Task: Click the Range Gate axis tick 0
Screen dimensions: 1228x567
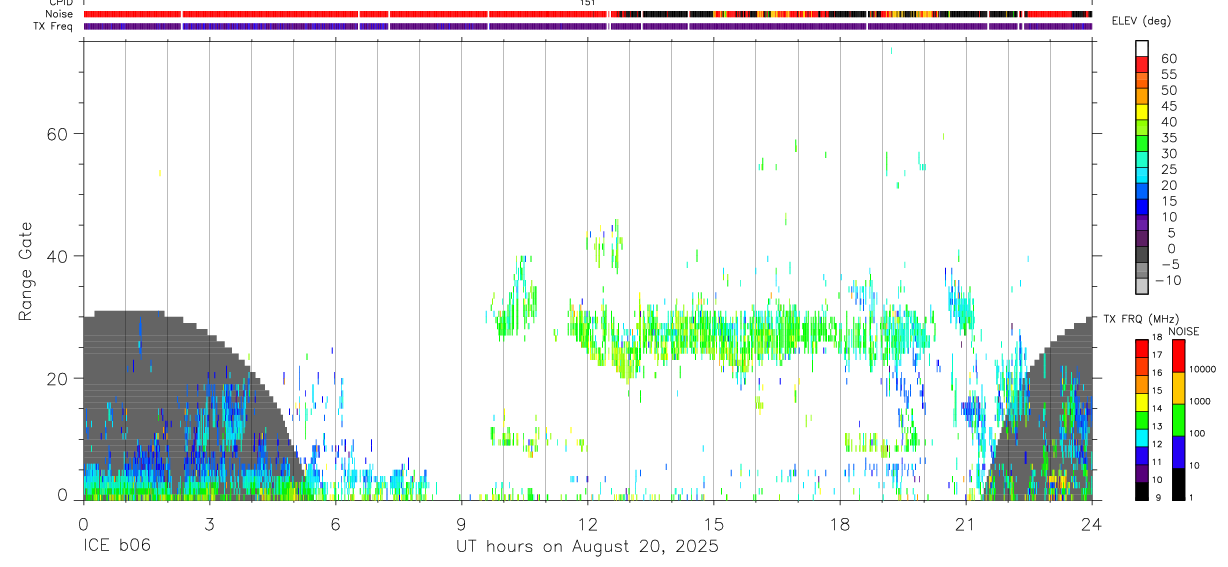Action: coord(63,495)
